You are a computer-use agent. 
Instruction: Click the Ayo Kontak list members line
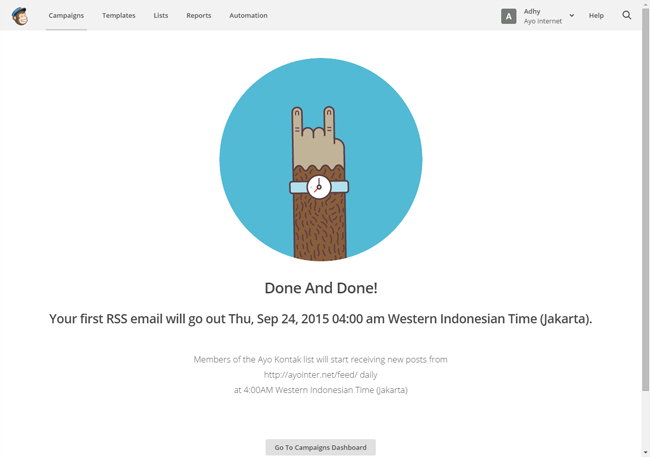pos(320,360)
